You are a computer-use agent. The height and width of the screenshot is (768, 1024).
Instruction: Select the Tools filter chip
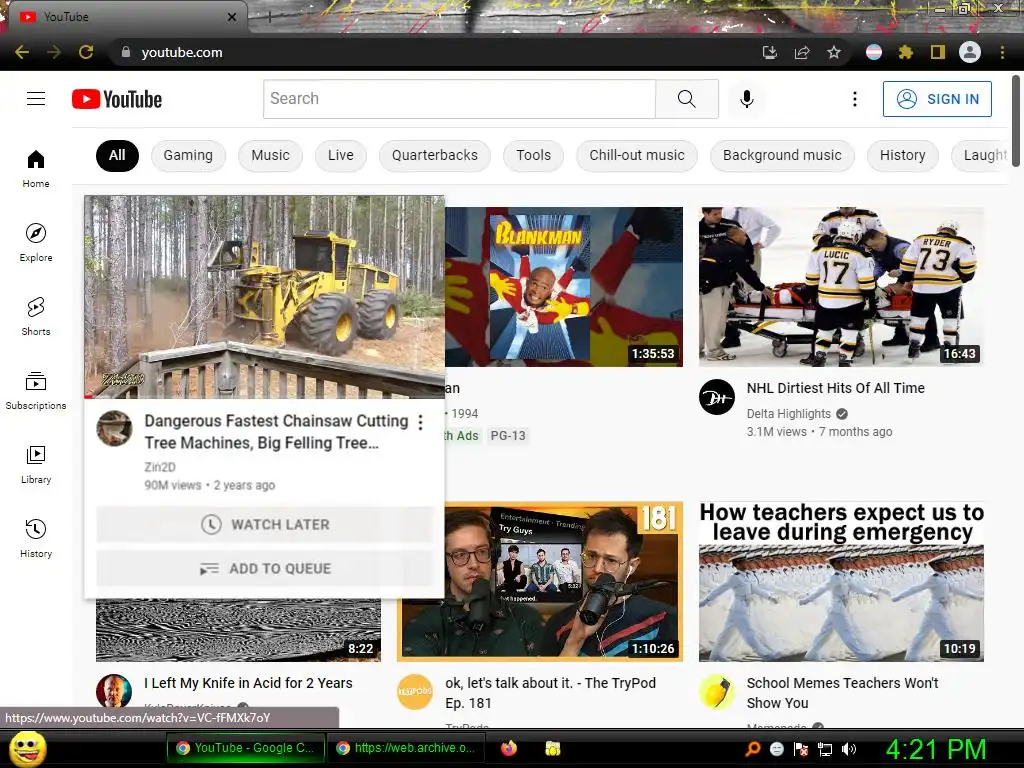[534, 155]
